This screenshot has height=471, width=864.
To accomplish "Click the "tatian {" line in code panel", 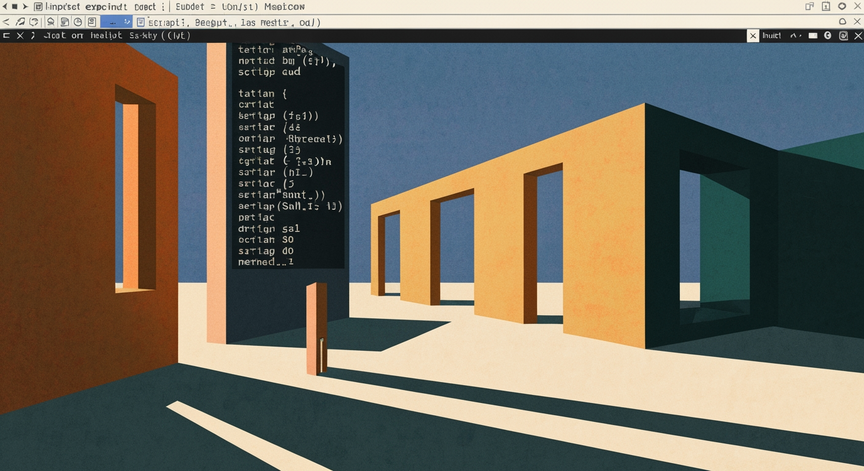I will [263, 94].
